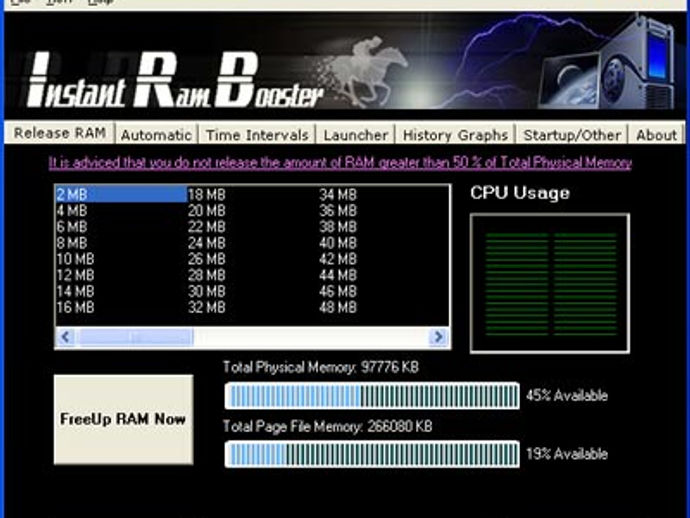The height and width of the screenshot is (518, 690).
Task: Select 44 MB in the list
Action: [x=338, y=276]
